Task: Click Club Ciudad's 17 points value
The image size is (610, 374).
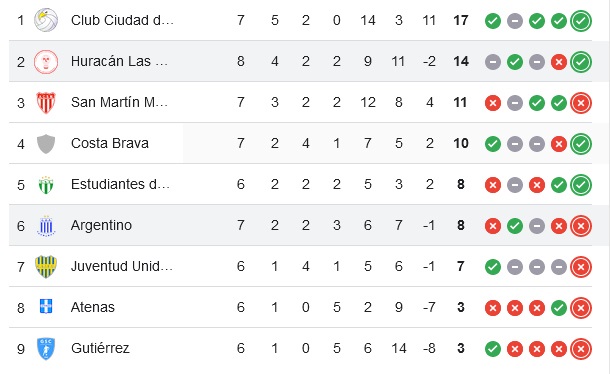Action: pyautogui.click(x=461, y=20)
